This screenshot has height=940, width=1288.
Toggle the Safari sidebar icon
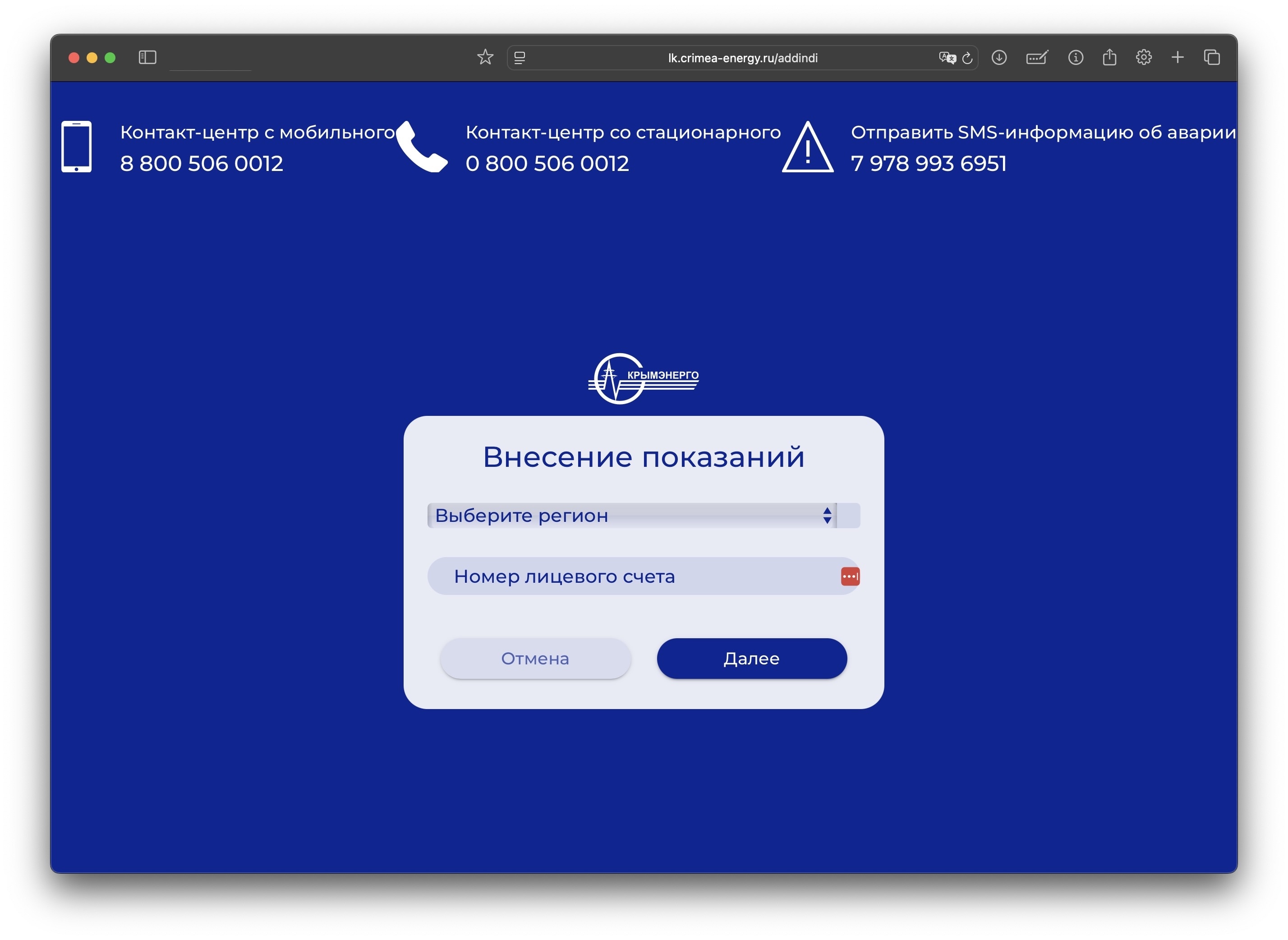click(147, 57)
